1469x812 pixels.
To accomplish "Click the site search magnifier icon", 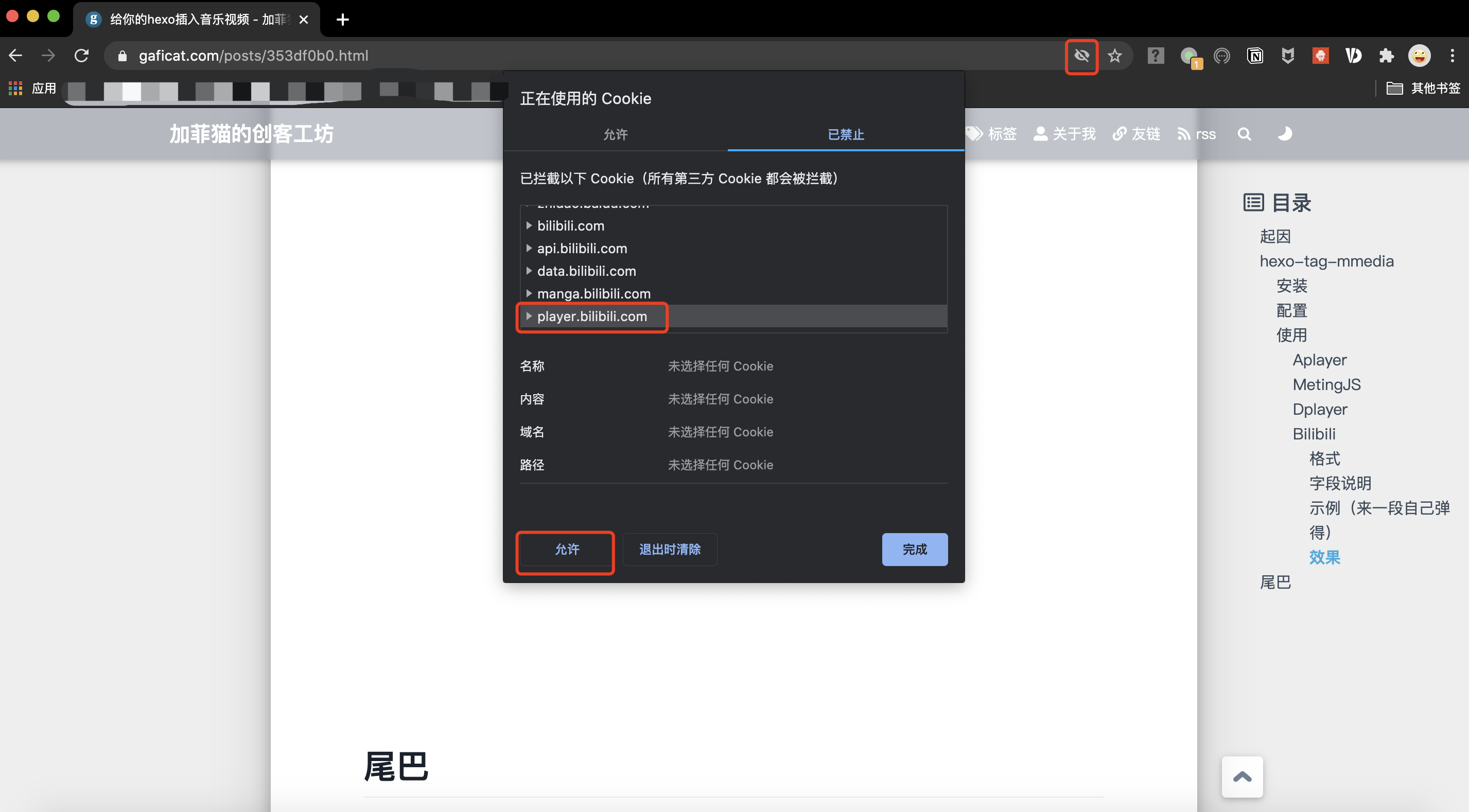I will (1244, 134).
